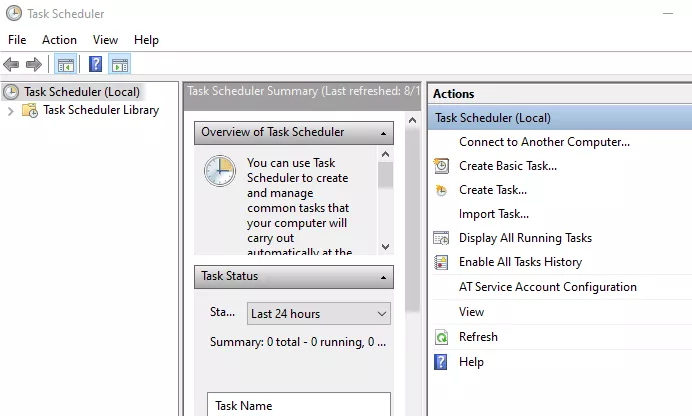The image size is (692, 416).
Task: Click the Display All Running Tasks icon
Action: click(441, 238)
